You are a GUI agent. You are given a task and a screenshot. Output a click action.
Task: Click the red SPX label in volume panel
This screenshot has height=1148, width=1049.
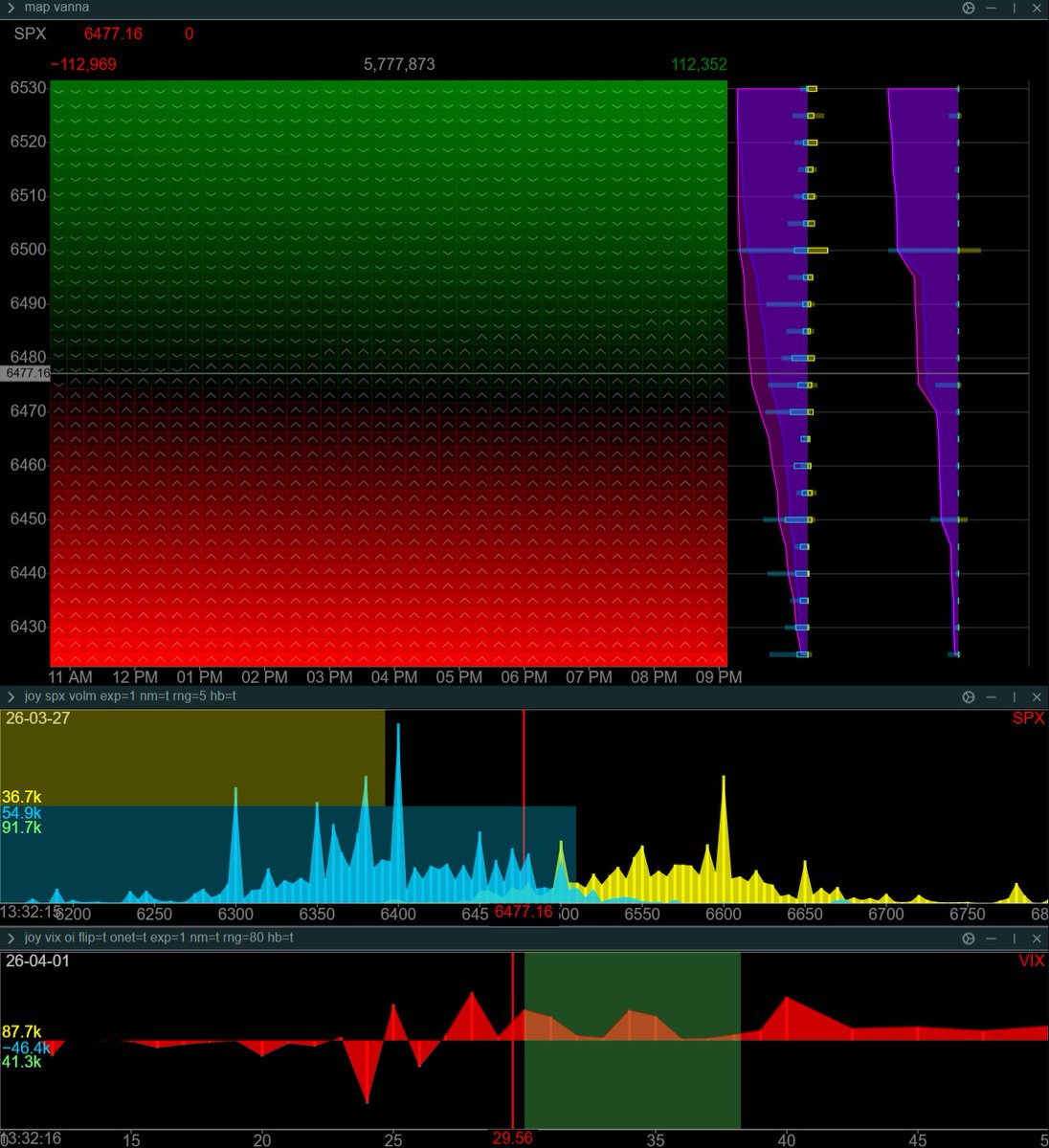click(1028, 718)
